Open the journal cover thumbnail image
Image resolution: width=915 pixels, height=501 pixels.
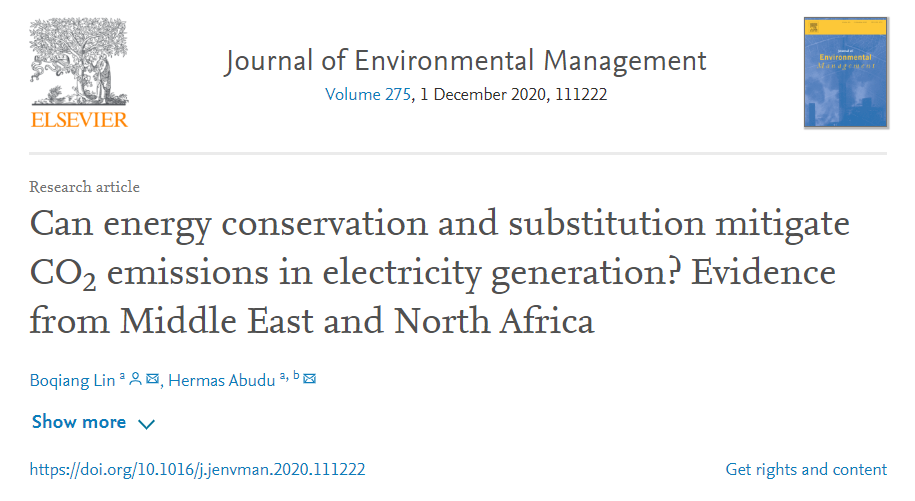(844, 72)
